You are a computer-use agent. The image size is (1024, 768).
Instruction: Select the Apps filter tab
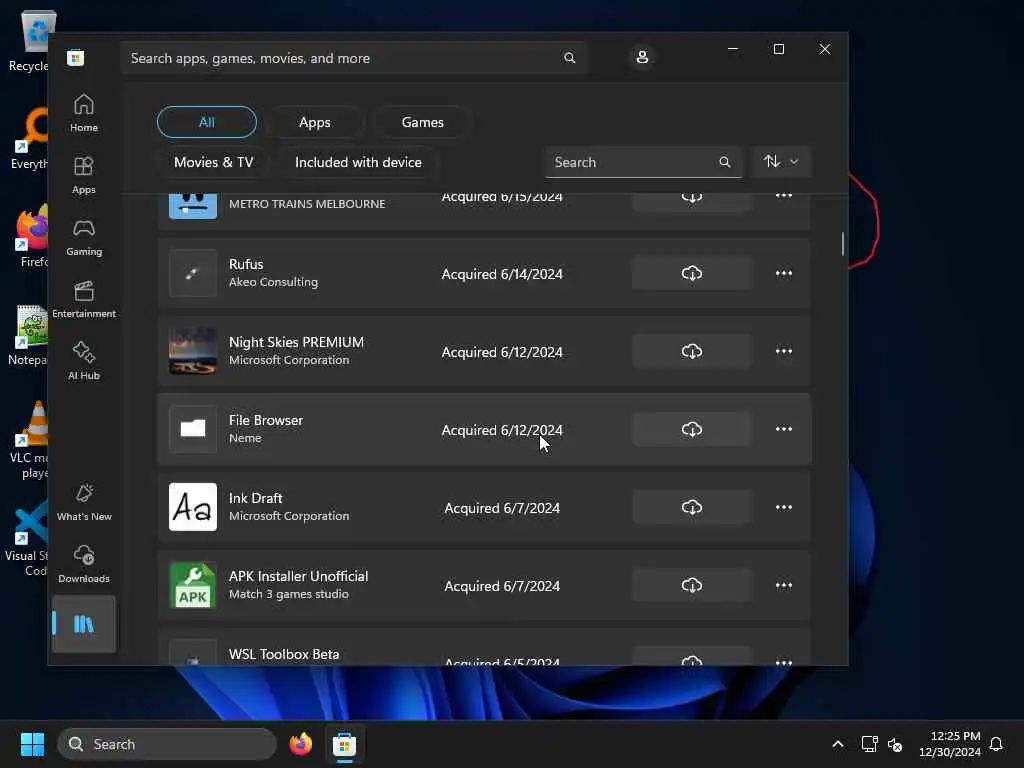tap(315, 122)
